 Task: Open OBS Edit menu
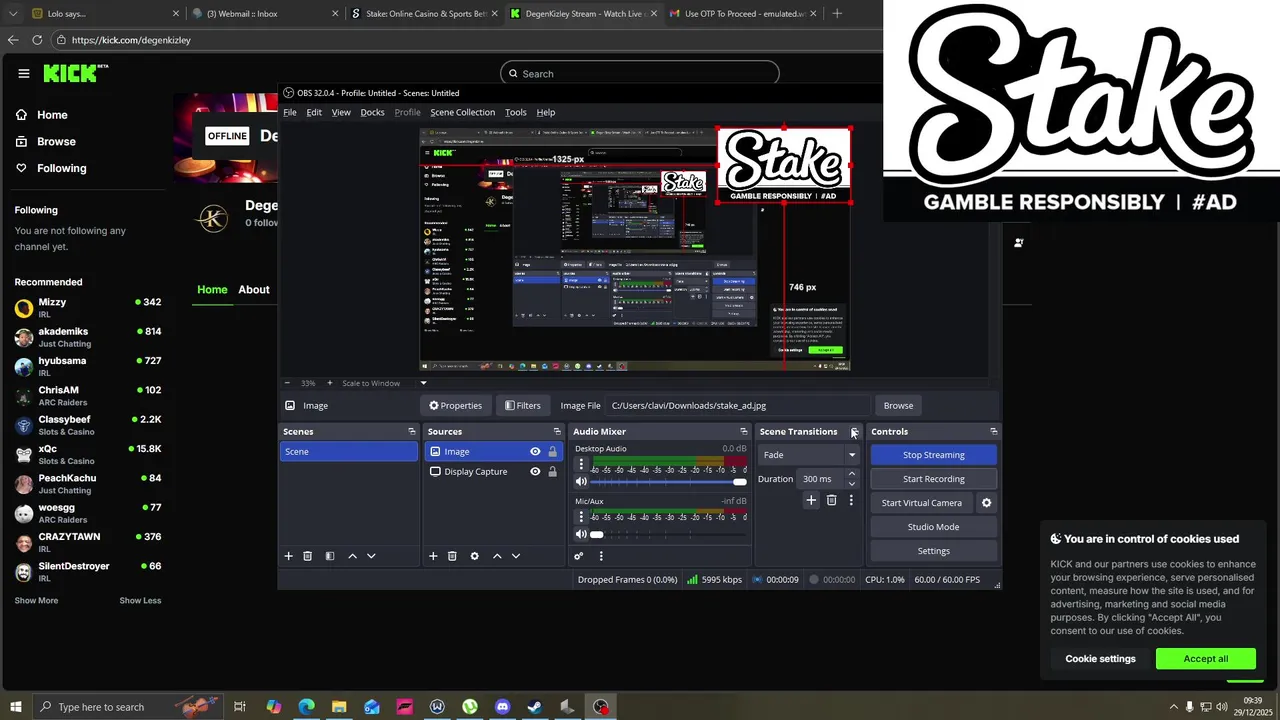(x=314, y=112)
